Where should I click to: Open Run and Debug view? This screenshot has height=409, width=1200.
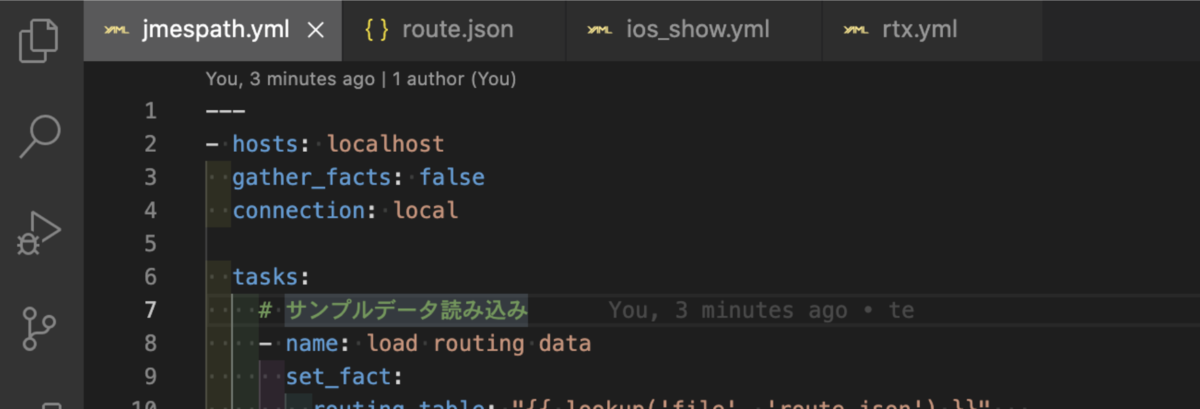point(40,233)
